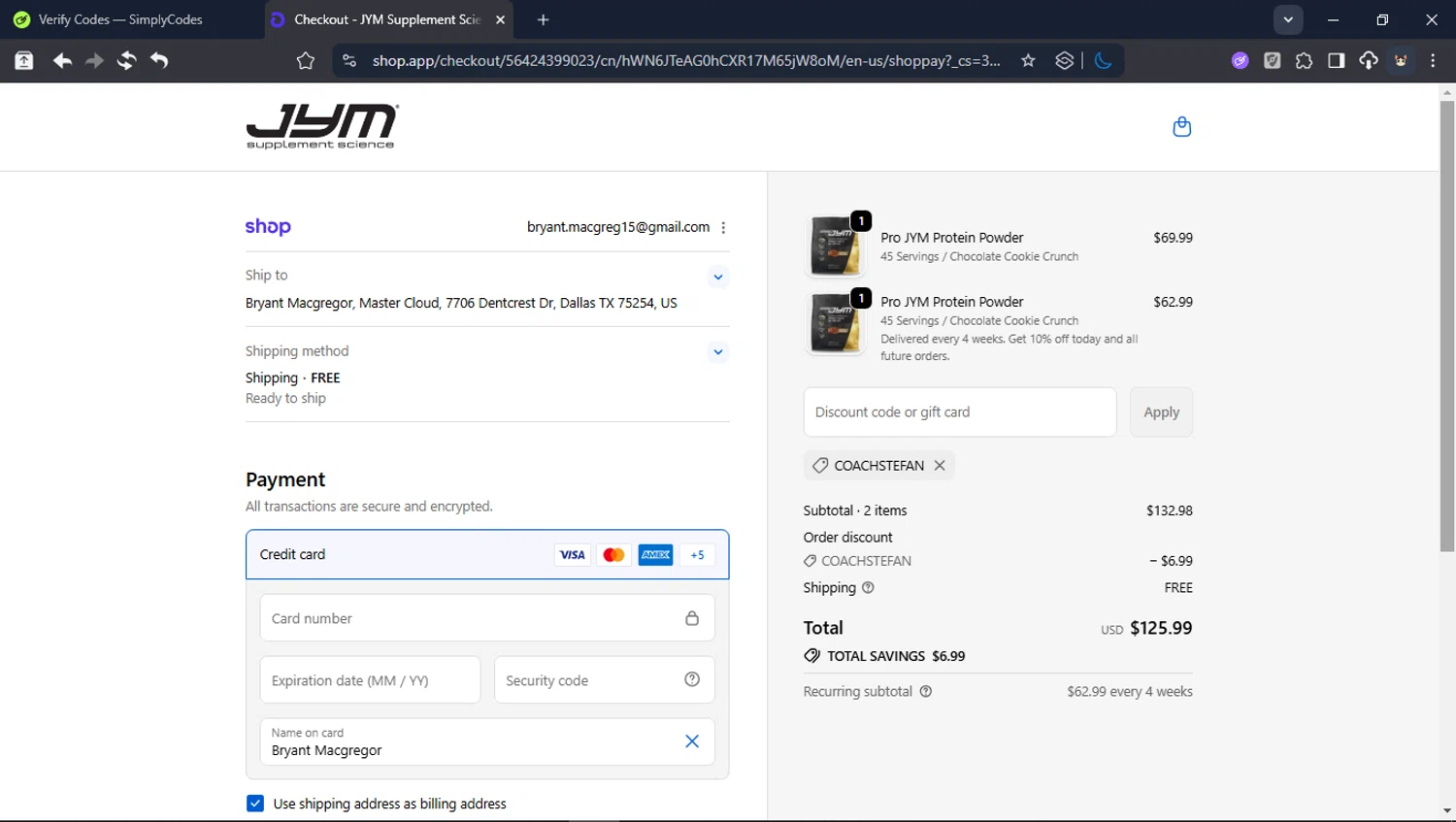This screenshot has height=822, width=1456.
Task: Click the cloud upload extension icon
Action: tap(1369, 60)
